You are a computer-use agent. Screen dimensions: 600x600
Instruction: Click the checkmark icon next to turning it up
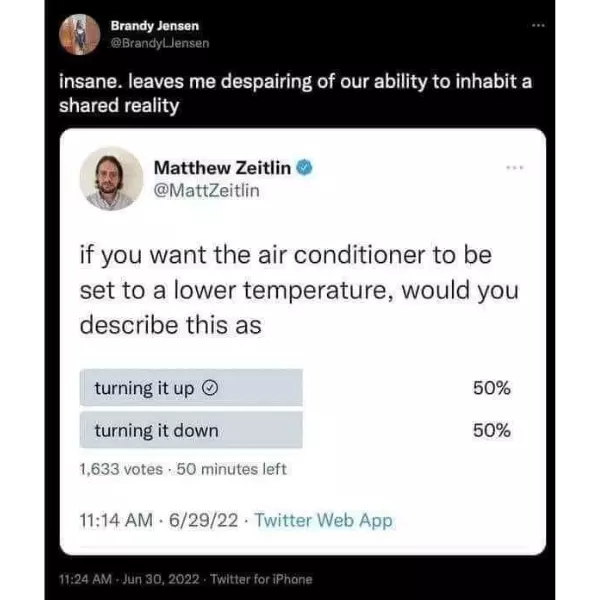click(209, 388)
